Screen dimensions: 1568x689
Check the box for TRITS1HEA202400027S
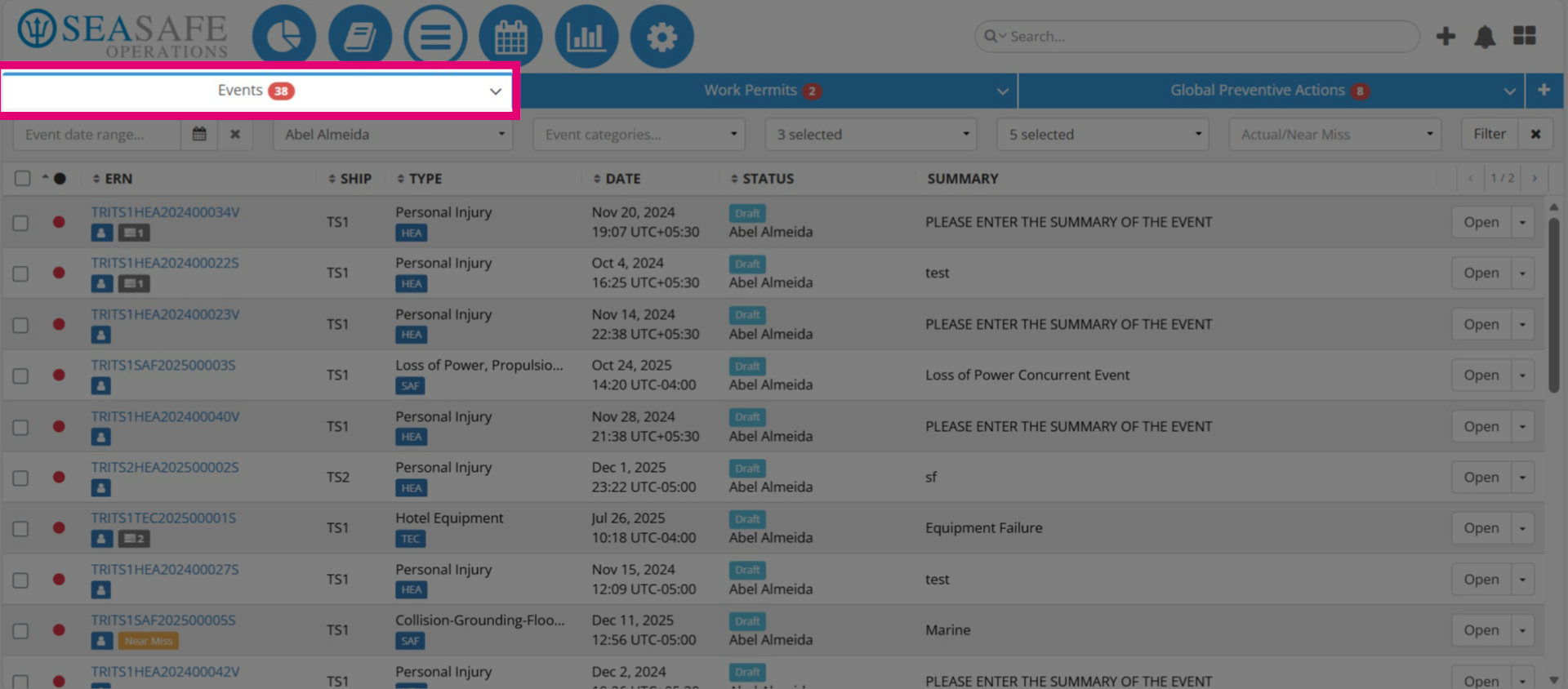20,580
